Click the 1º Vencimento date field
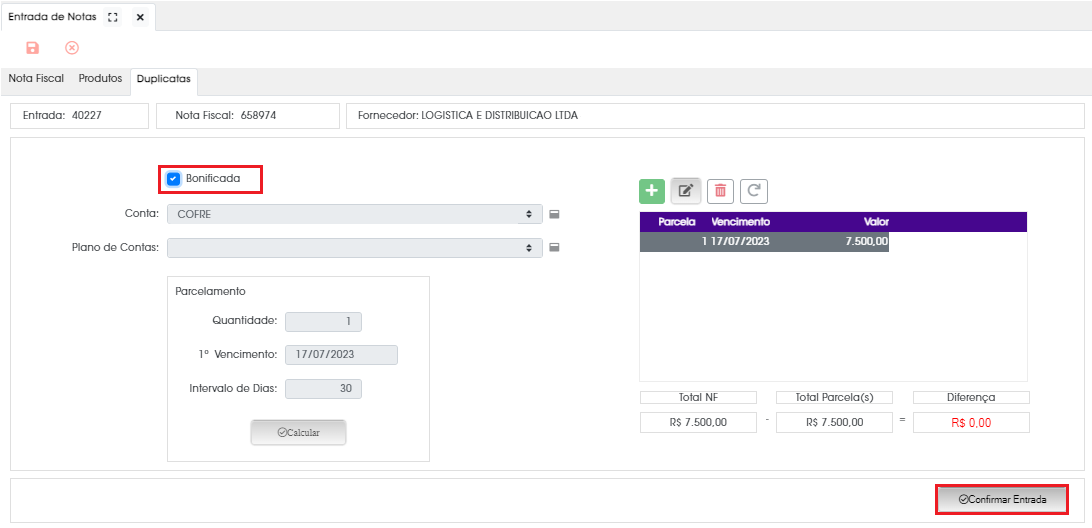This screenshot has height=528, width=1092. click(341, 355)
